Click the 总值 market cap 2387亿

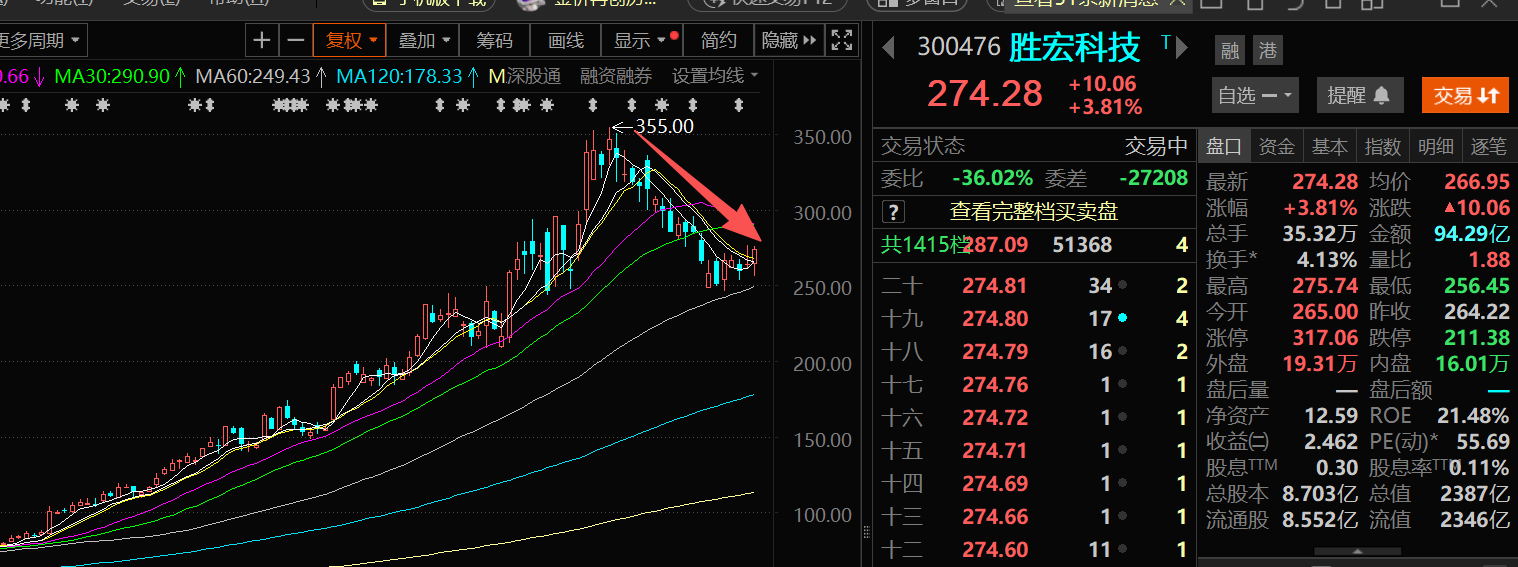[x=1475, y=494]
